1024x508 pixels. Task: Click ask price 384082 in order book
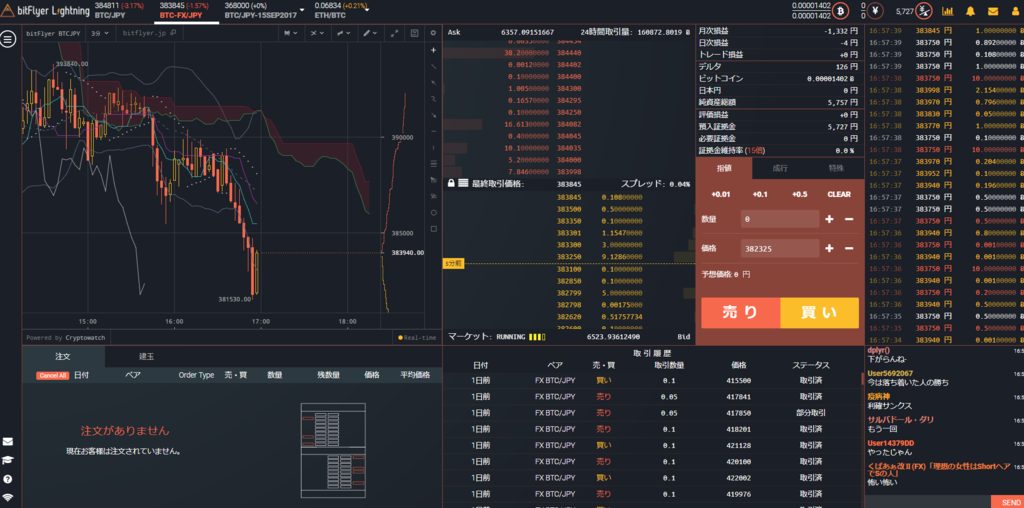[x=569, y=124]
